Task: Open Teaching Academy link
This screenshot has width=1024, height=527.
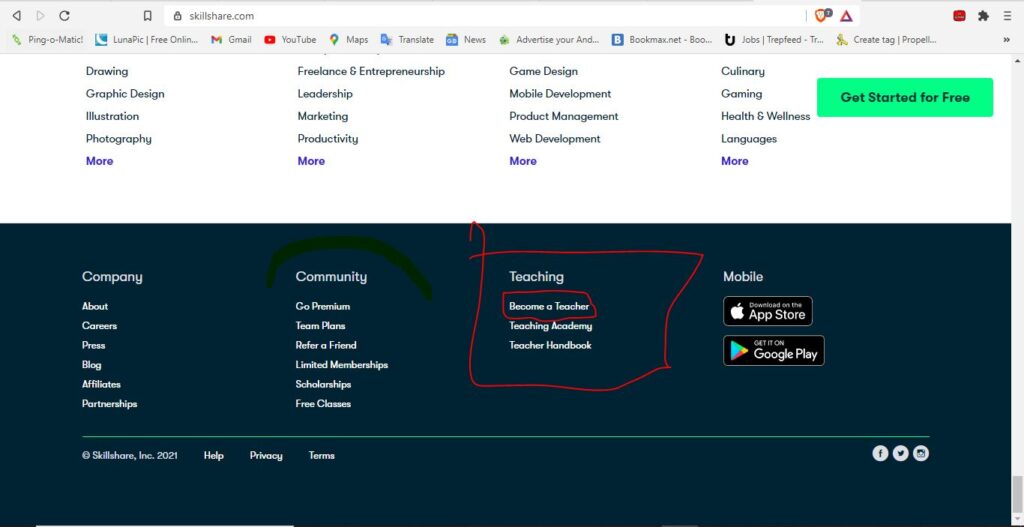Action: 551,326
